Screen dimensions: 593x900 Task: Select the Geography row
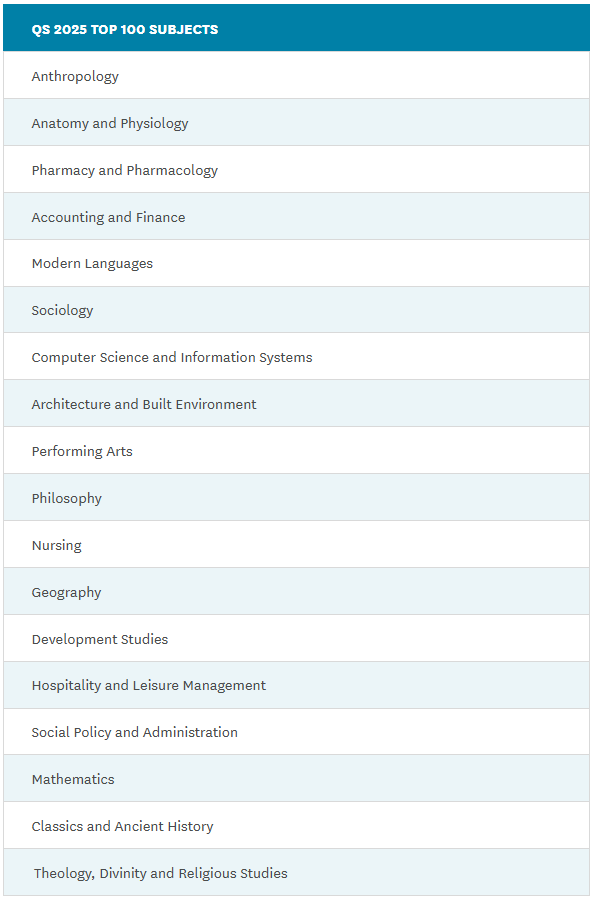click(x=296, y=592)
